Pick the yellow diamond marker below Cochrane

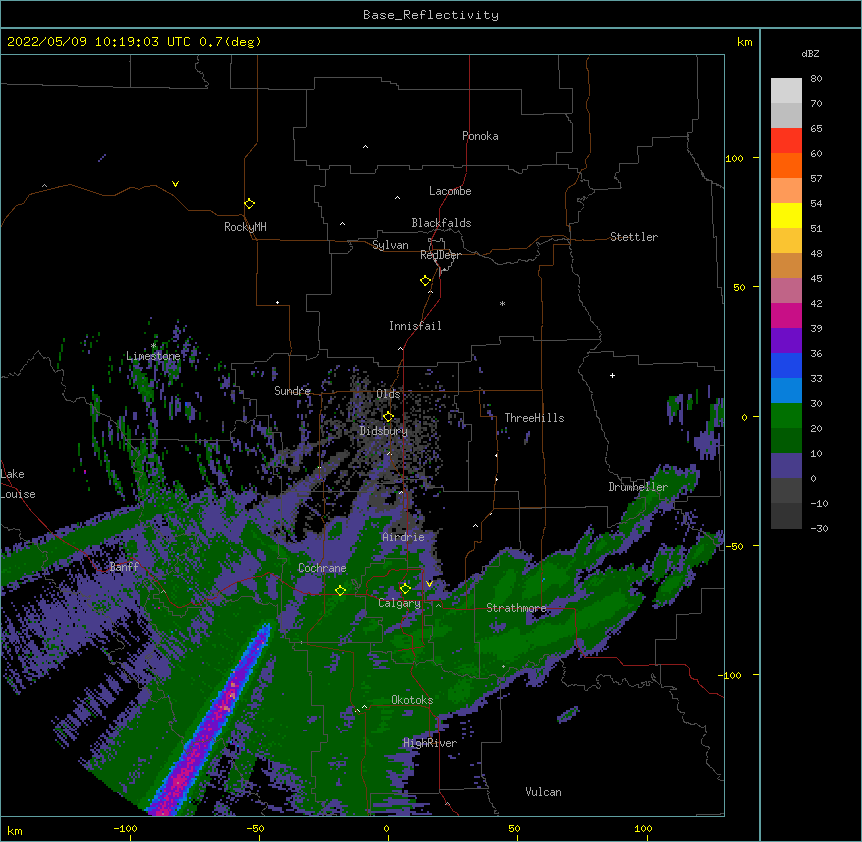tap(340, 590)
